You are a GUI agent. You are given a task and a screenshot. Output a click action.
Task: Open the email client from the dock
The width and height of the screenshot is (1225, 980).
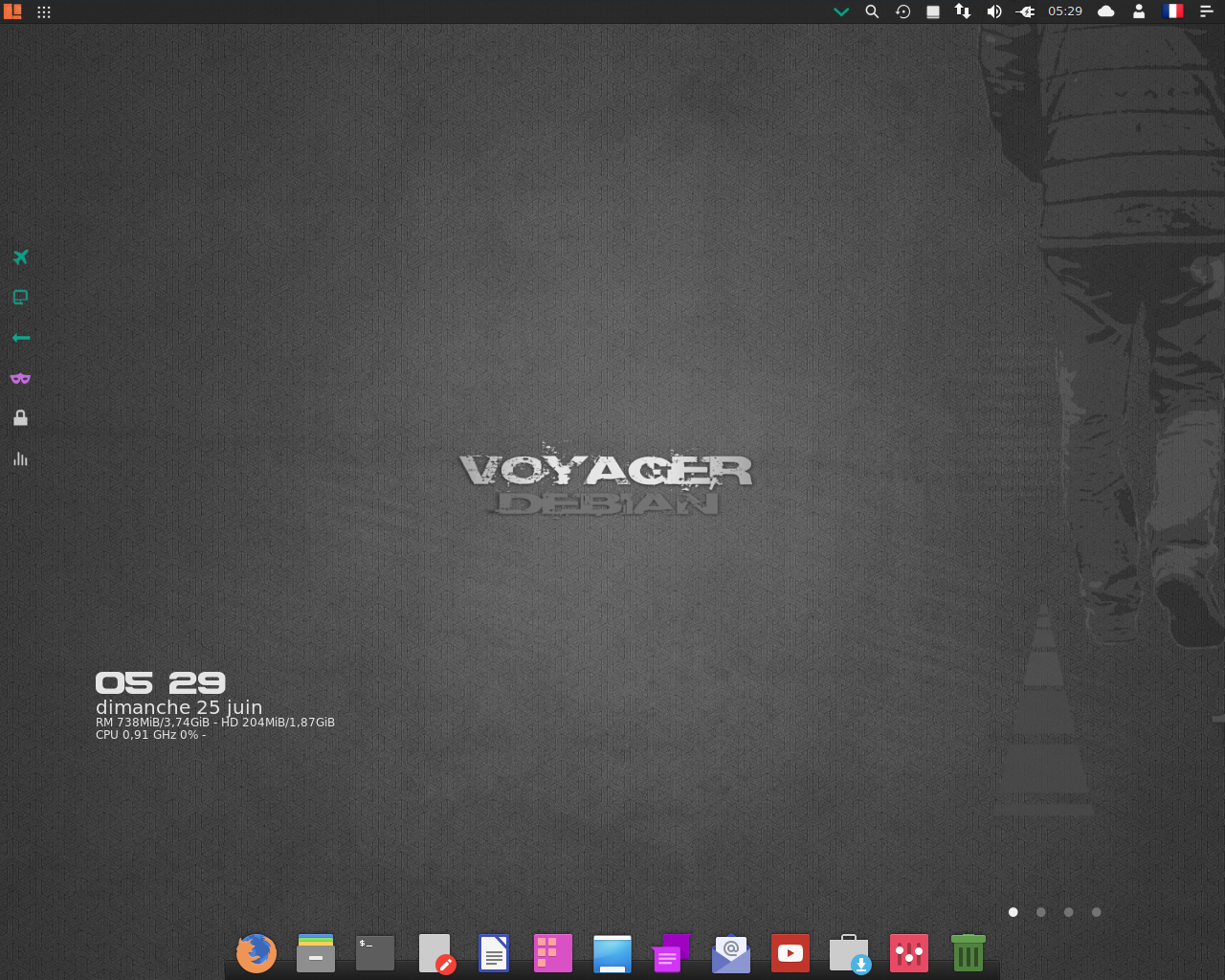tap(730, 953)
